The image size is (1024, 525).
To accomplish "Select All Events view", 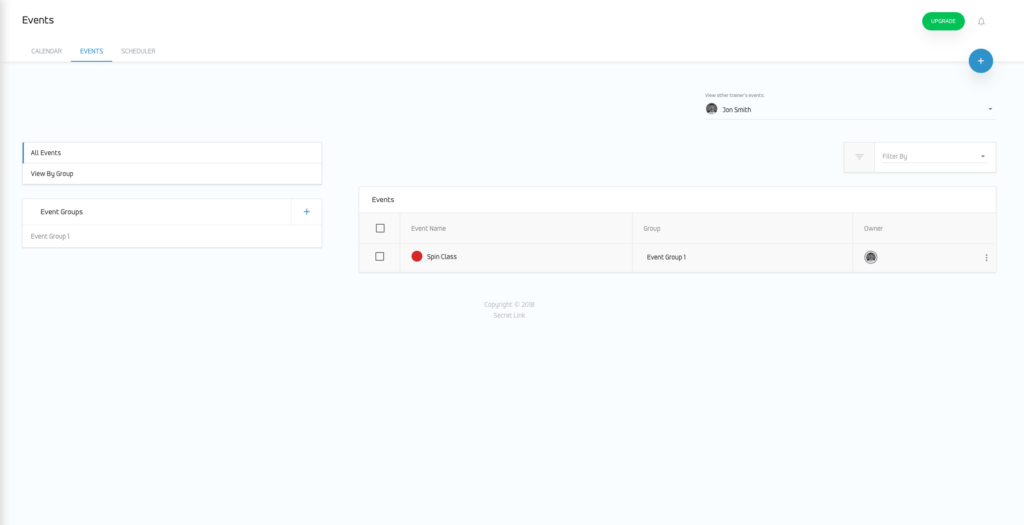I will [x=172, y=153].
